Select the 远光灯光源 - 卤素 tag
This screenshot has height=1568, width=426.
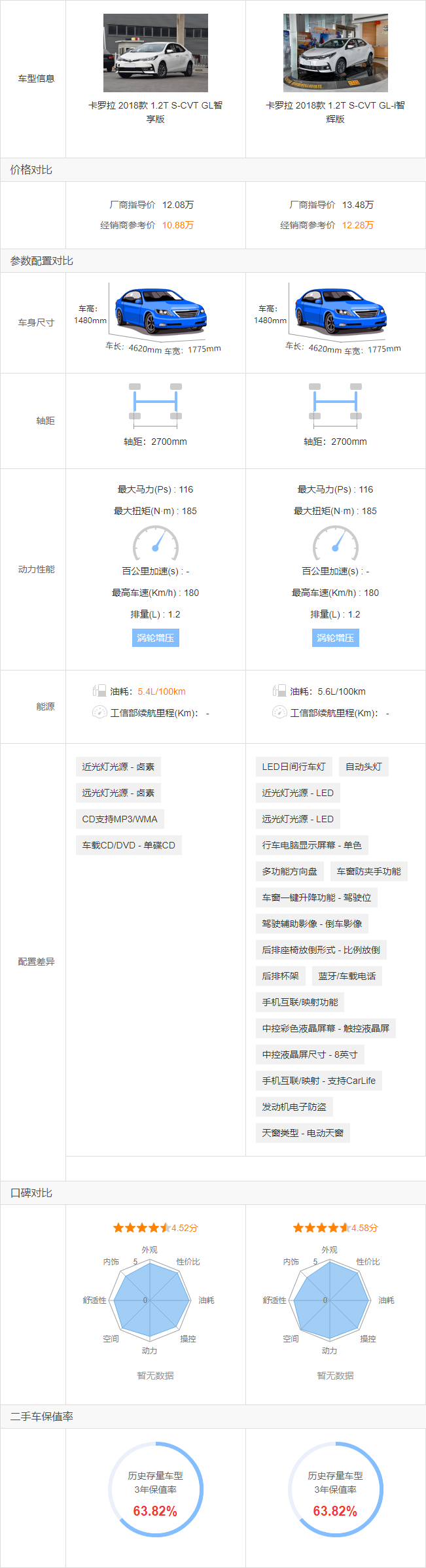118,793
